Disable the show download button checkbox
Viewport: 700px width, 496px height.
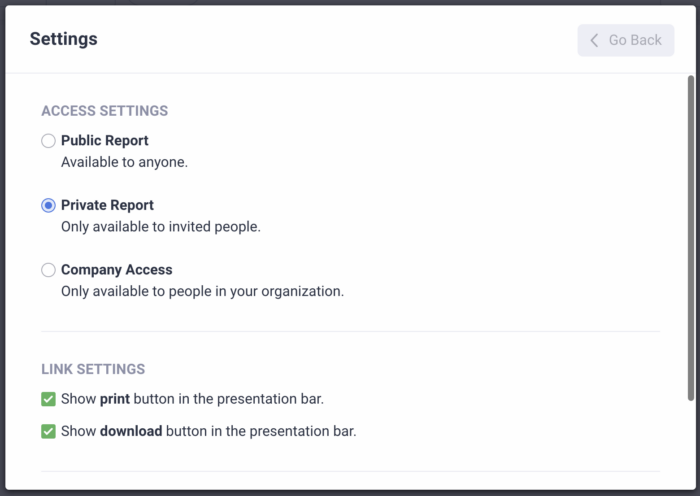48,432
